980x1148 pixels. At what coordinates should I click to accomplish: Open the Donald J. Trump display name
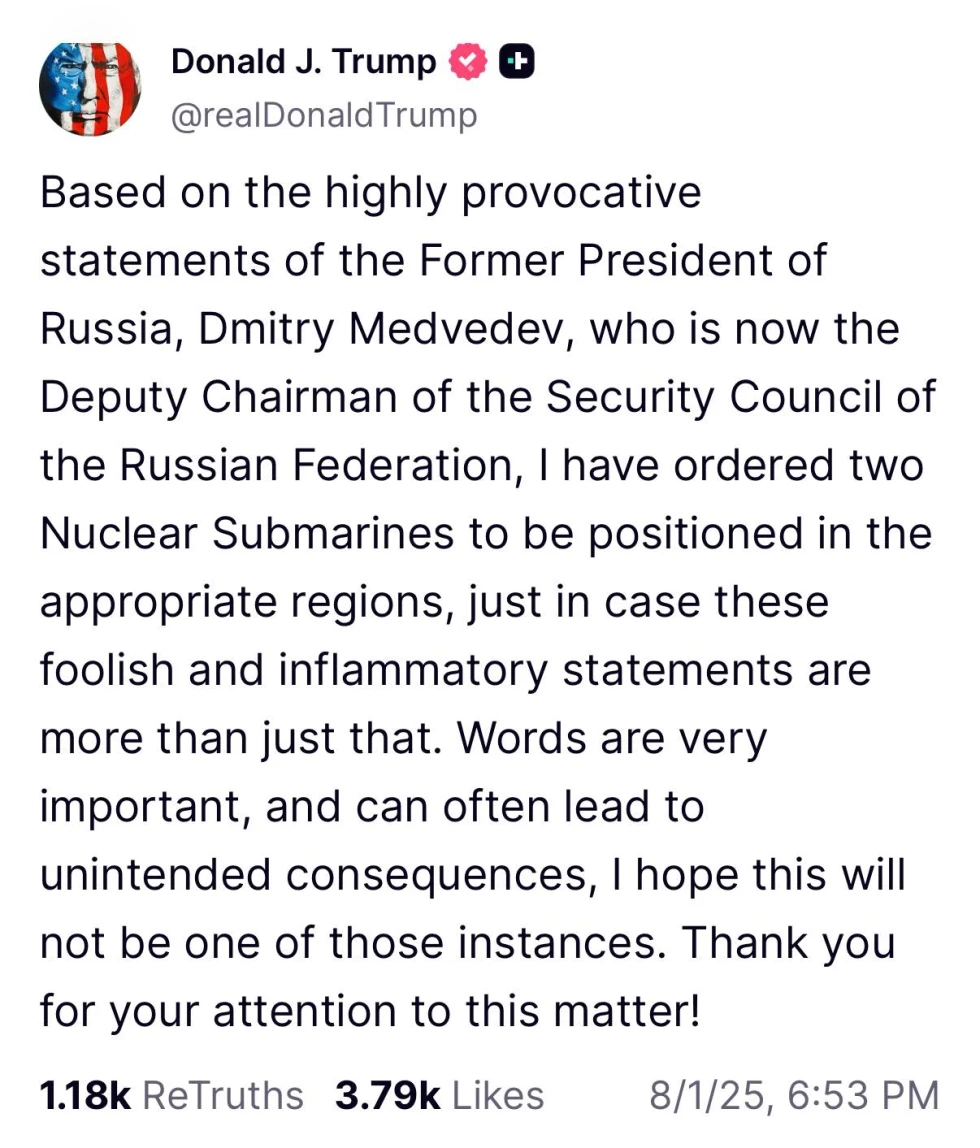click(x=303, y=62)
